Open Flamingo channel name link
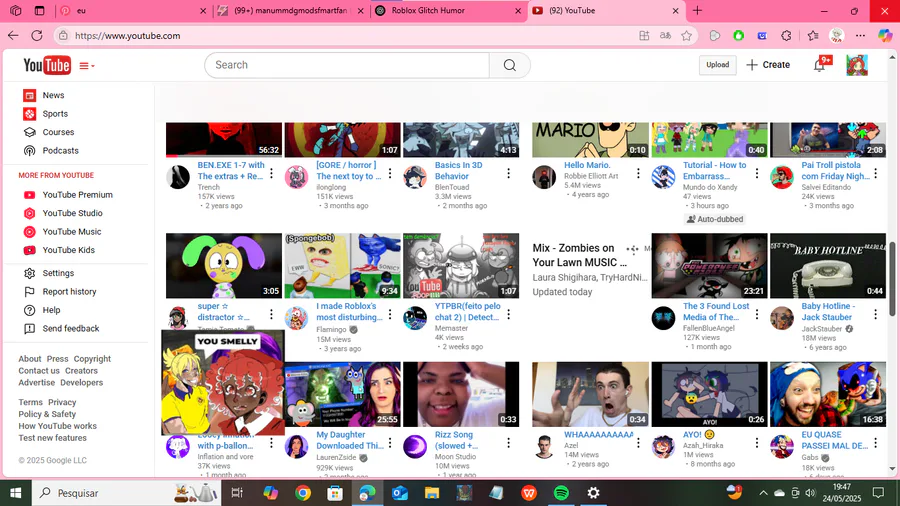Viewport: 900px width, 506px height. tap(331, 329)
